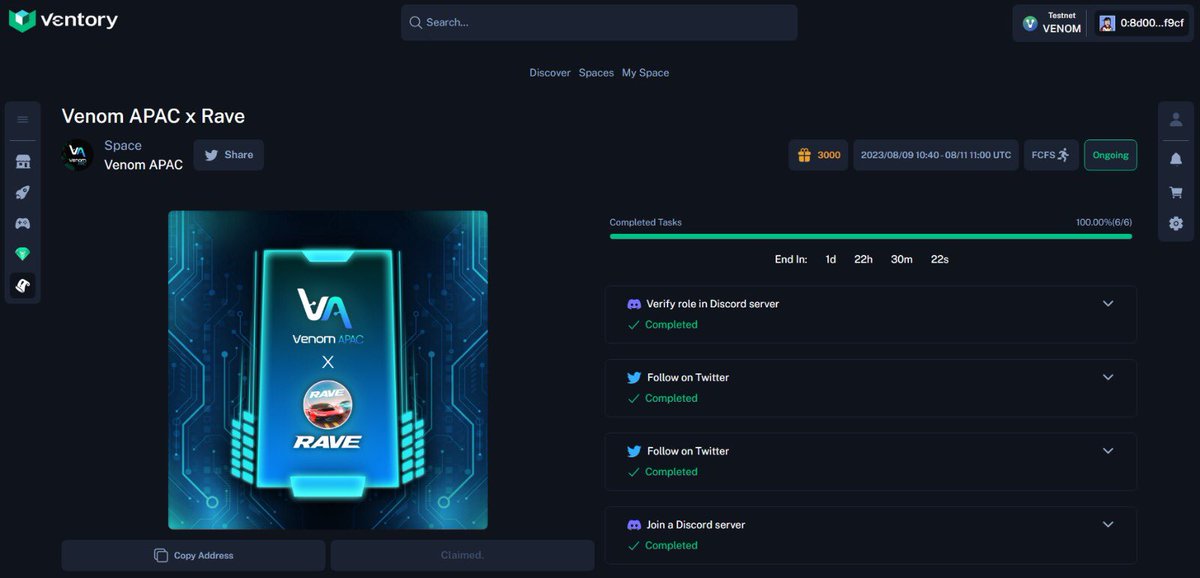Image resolution: width=1200 pixels, height=578 pixels.
Task: Click the gift box reward icon
Action: [x=804, y=155]
